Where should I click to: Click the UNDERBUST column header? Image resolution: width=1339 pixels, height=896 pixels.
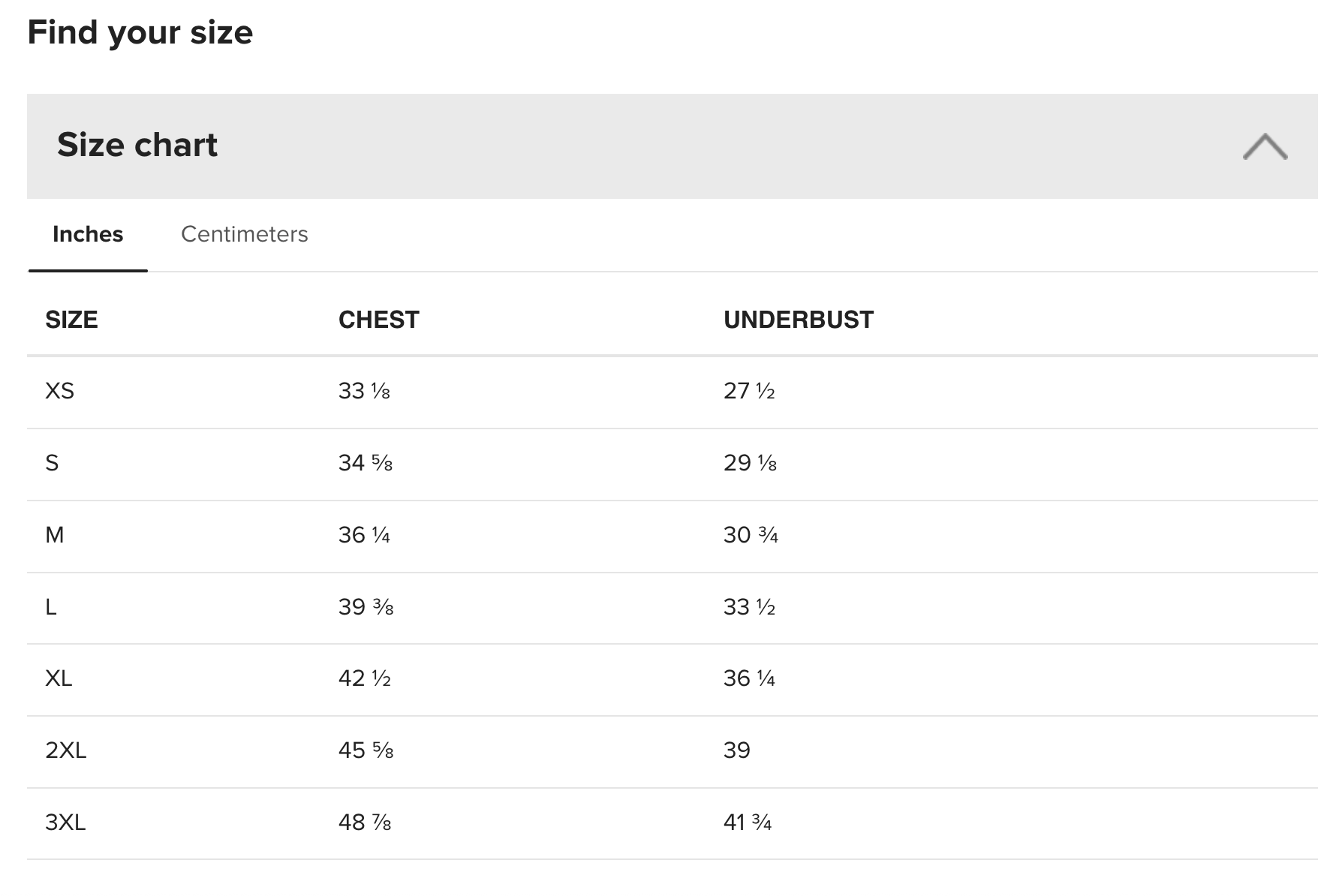click(x=799, y=320)
